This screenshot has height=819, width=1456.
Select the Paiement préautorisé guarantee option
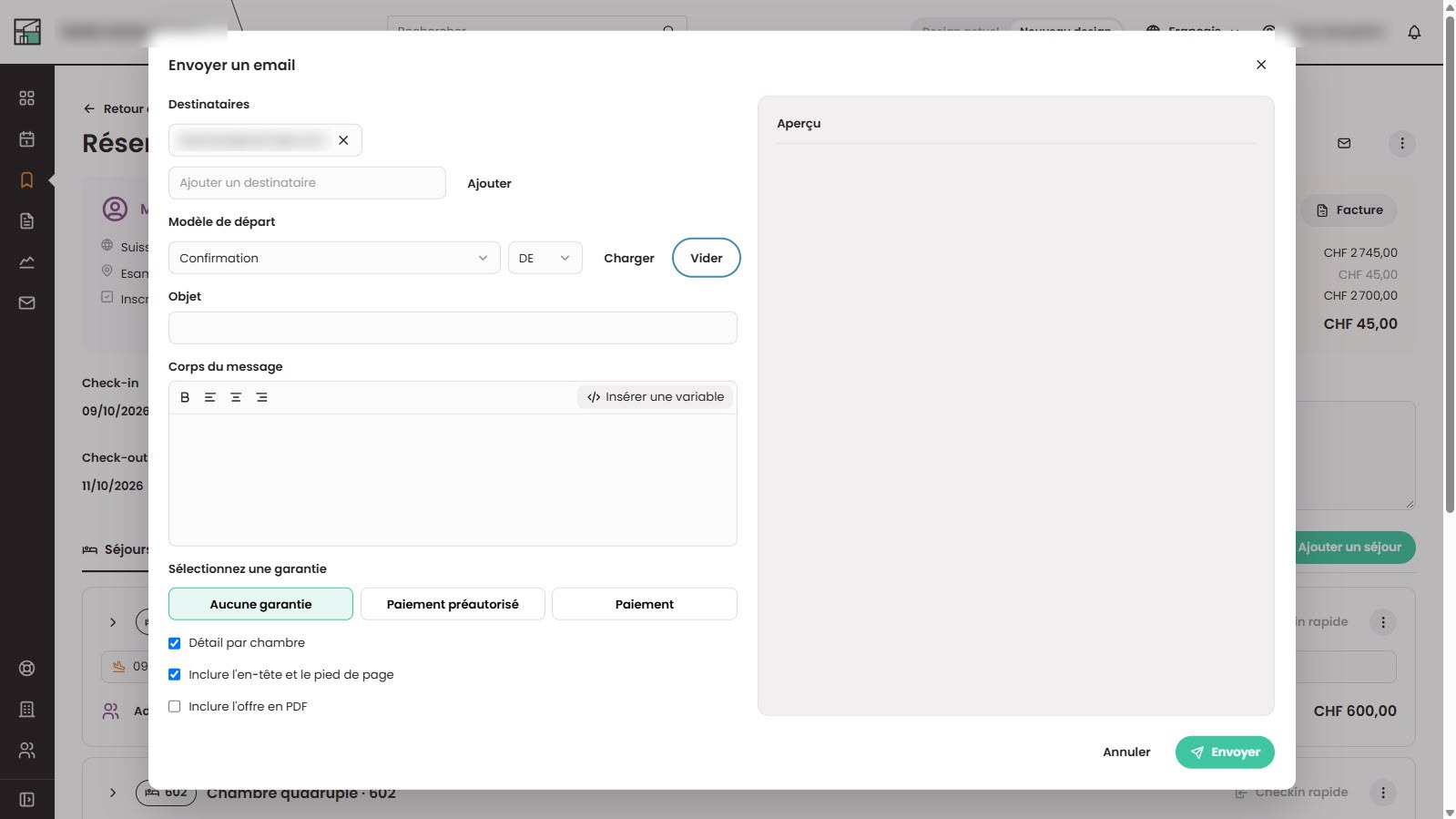(x=453, y=604)
